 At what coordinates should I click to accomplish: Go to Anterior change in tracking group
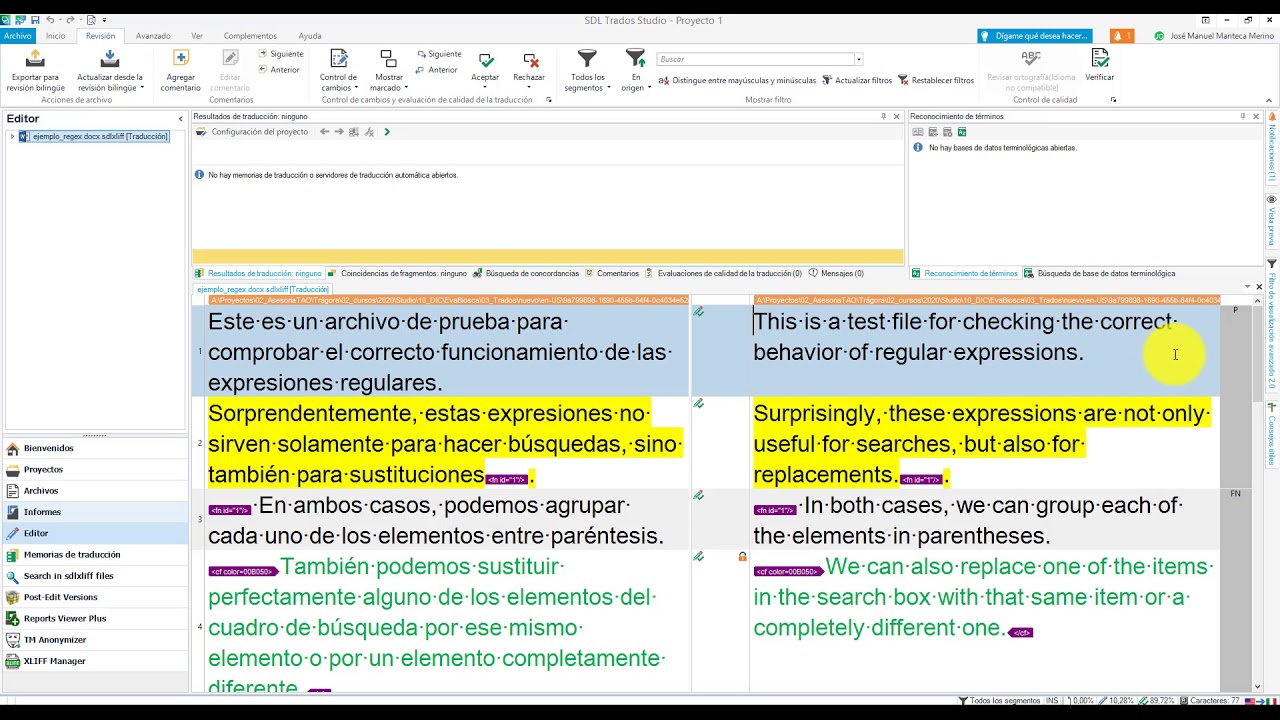[437, 70]
